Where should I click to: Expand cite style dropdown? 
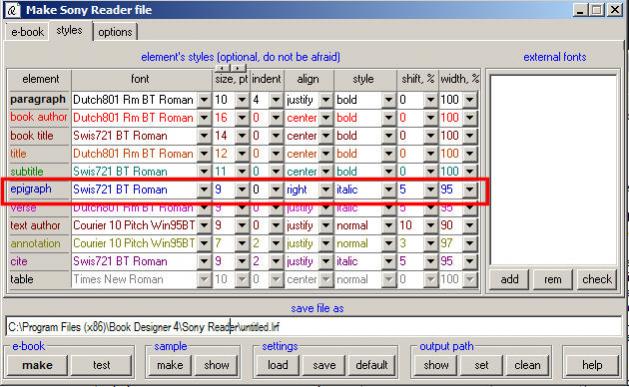coord(388,261)
